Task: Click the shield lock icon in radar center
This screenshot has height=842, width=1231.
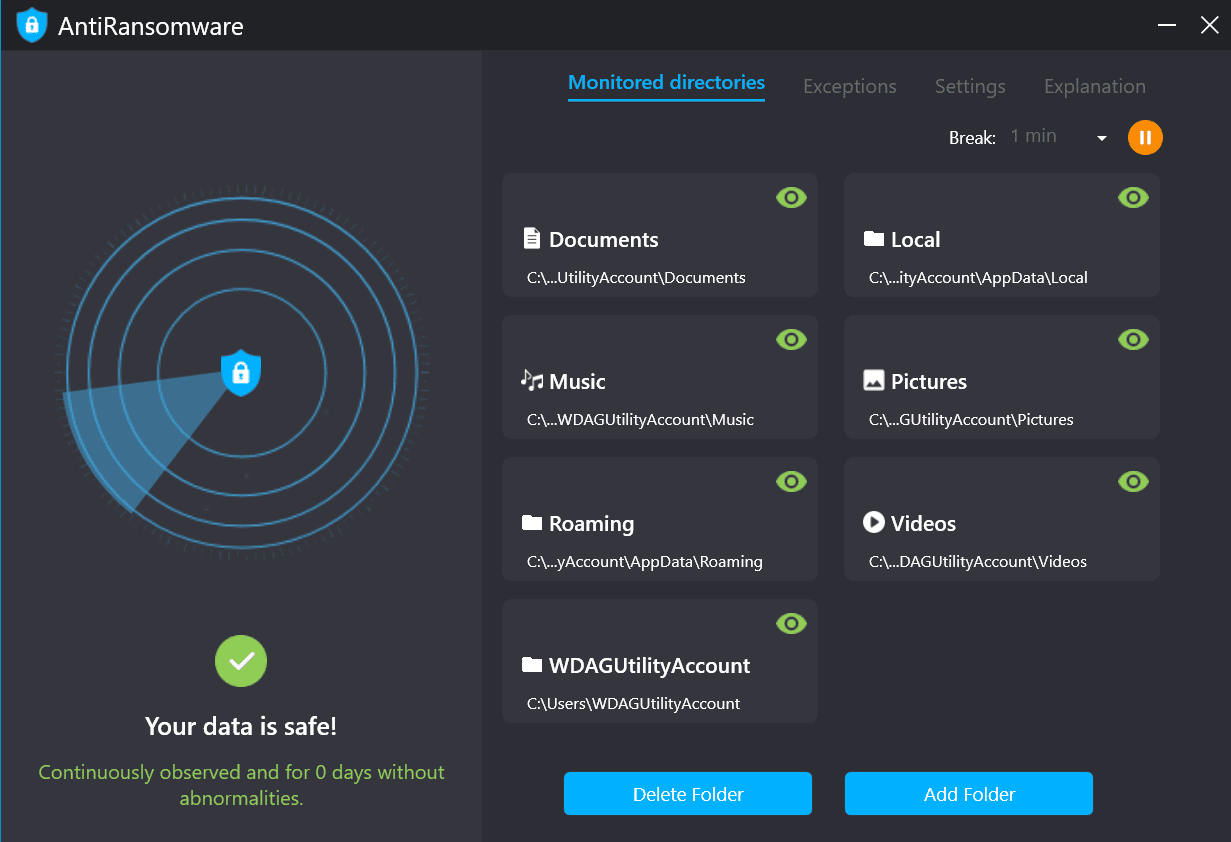Action: [x=241, y=373]
